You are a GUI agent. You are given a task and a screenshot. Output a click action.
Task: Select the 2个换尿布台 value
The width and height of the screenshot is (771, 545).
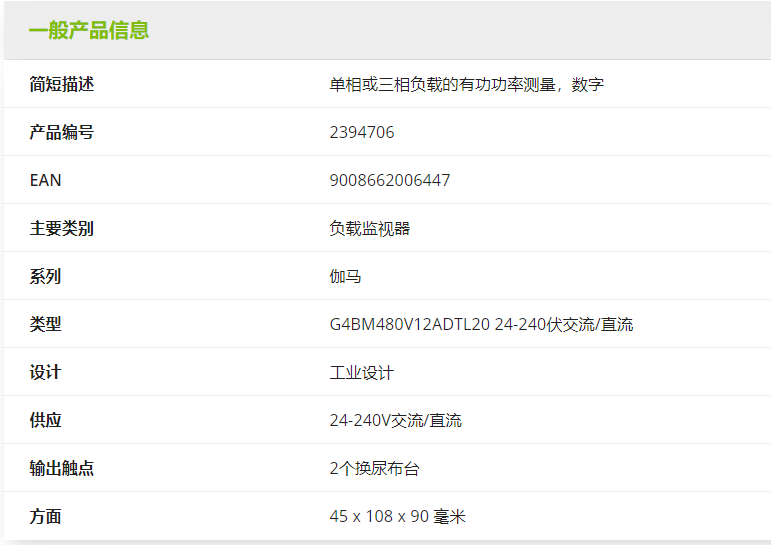click(375, 468)
